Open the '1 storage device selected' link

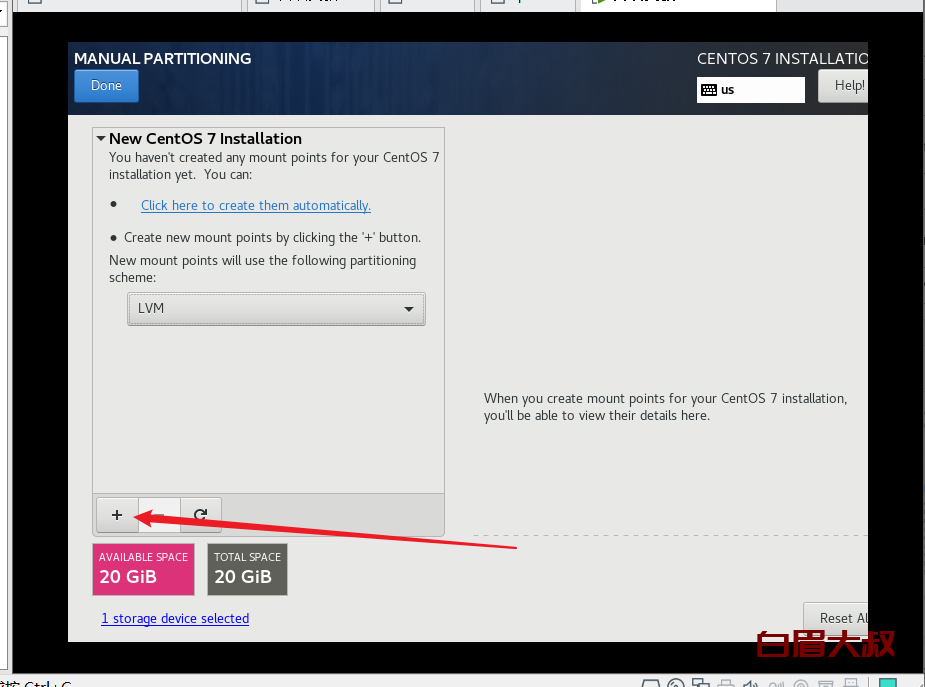175,619
